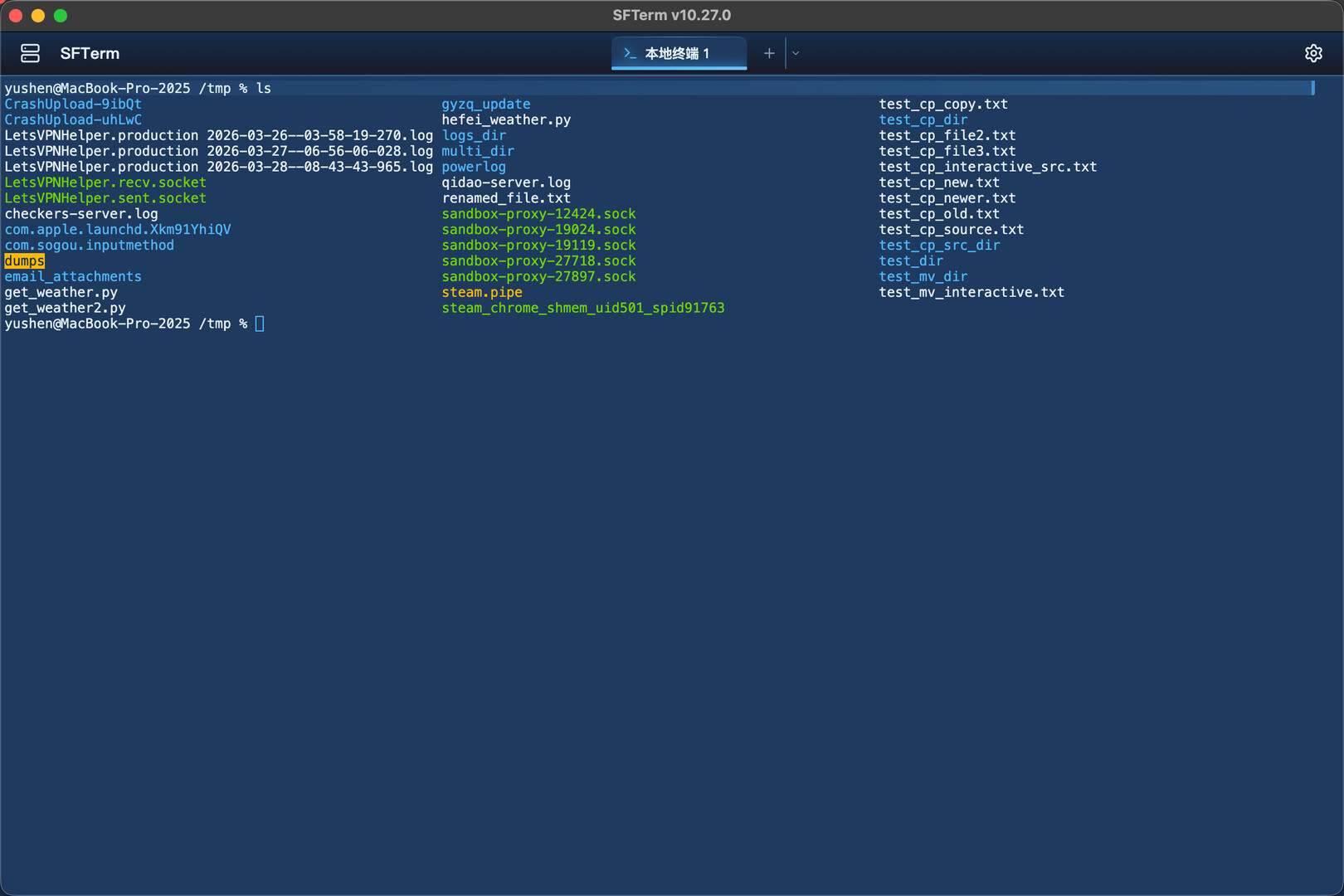Open the server list sidebar icon
1344x896 pixels.
coord(31,54)
